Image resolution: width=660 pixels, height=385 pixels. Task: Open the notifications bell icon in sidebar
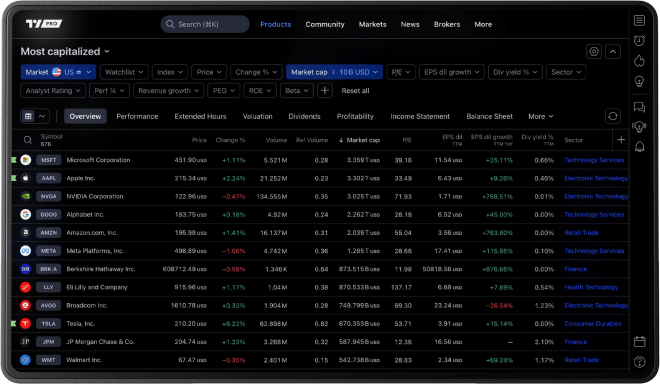point(639,146)
